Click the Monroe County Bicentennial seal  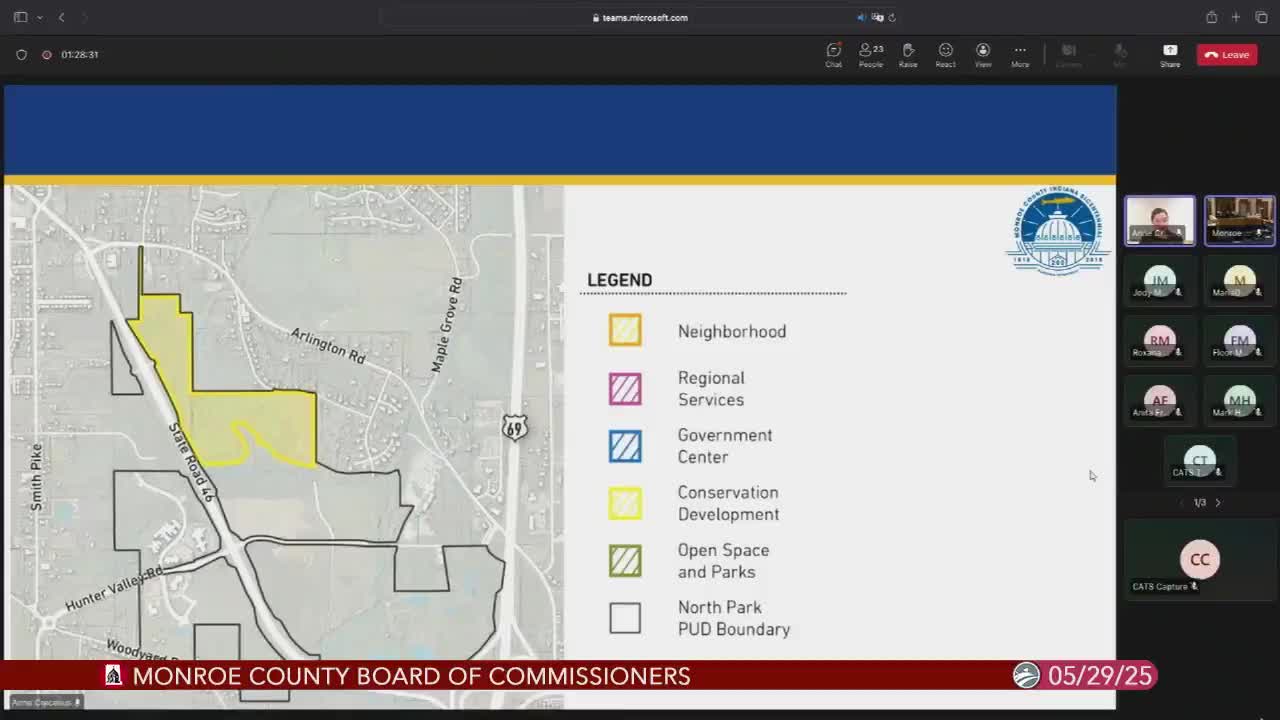point(1058,231)
